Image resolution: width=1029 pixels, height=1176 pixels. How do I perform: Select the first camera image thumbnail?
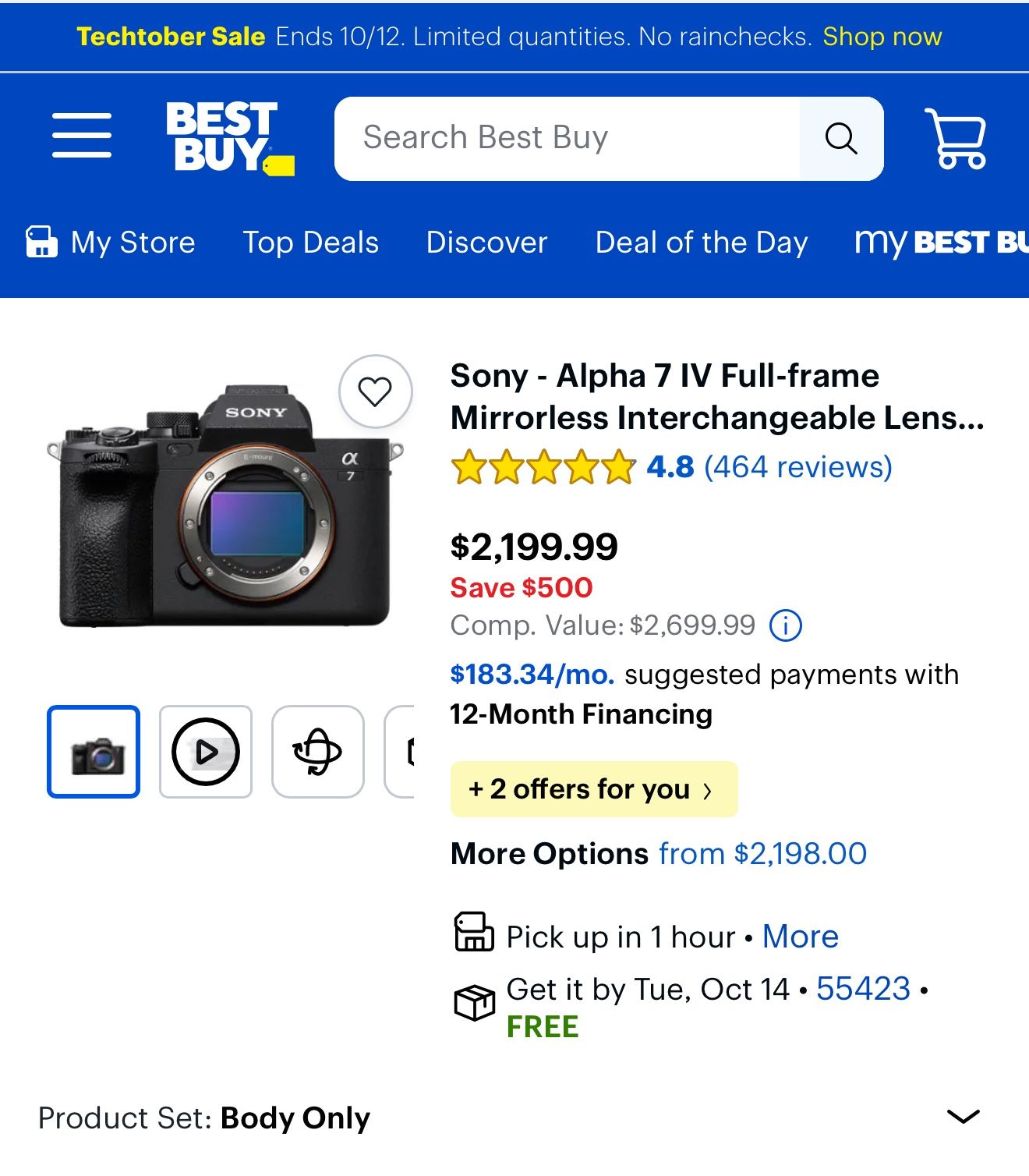[94, 752]
